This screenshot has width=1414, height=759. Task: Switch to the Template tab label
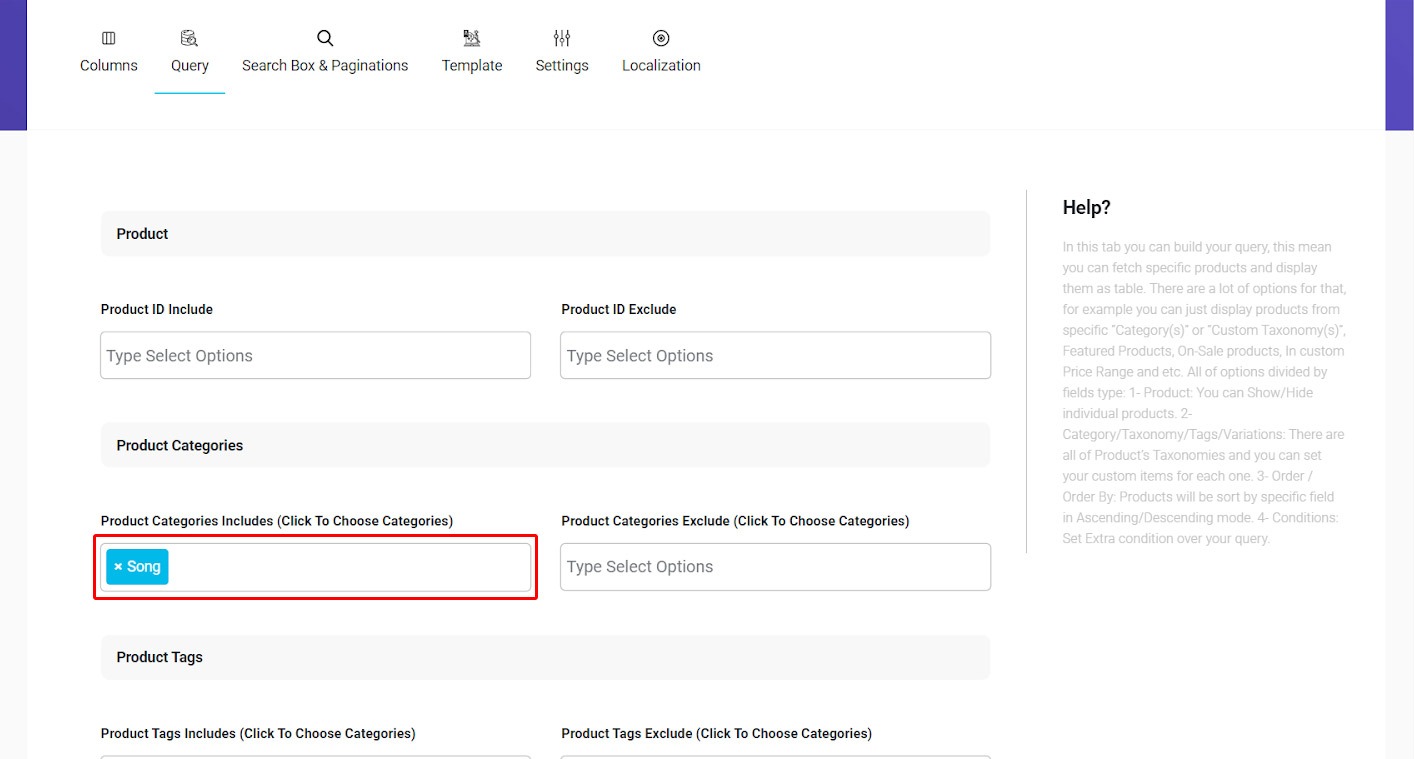[472, 65]
